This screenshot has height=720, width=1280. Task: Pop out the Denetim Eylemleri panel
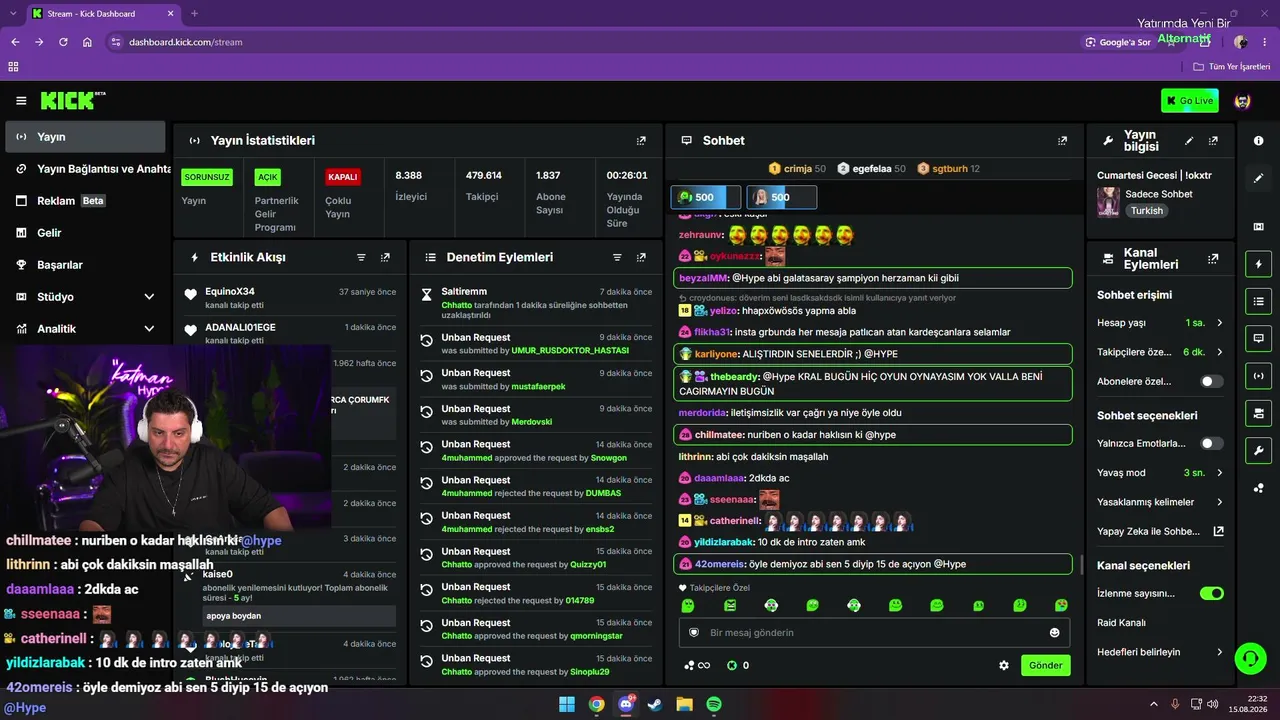pos(641,257)
